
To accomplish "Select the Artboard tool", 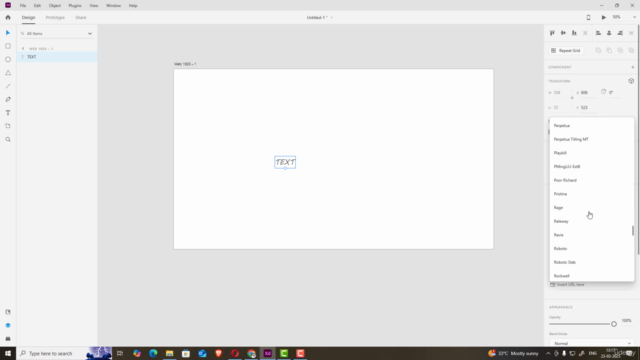I will (x=8, y=126).
